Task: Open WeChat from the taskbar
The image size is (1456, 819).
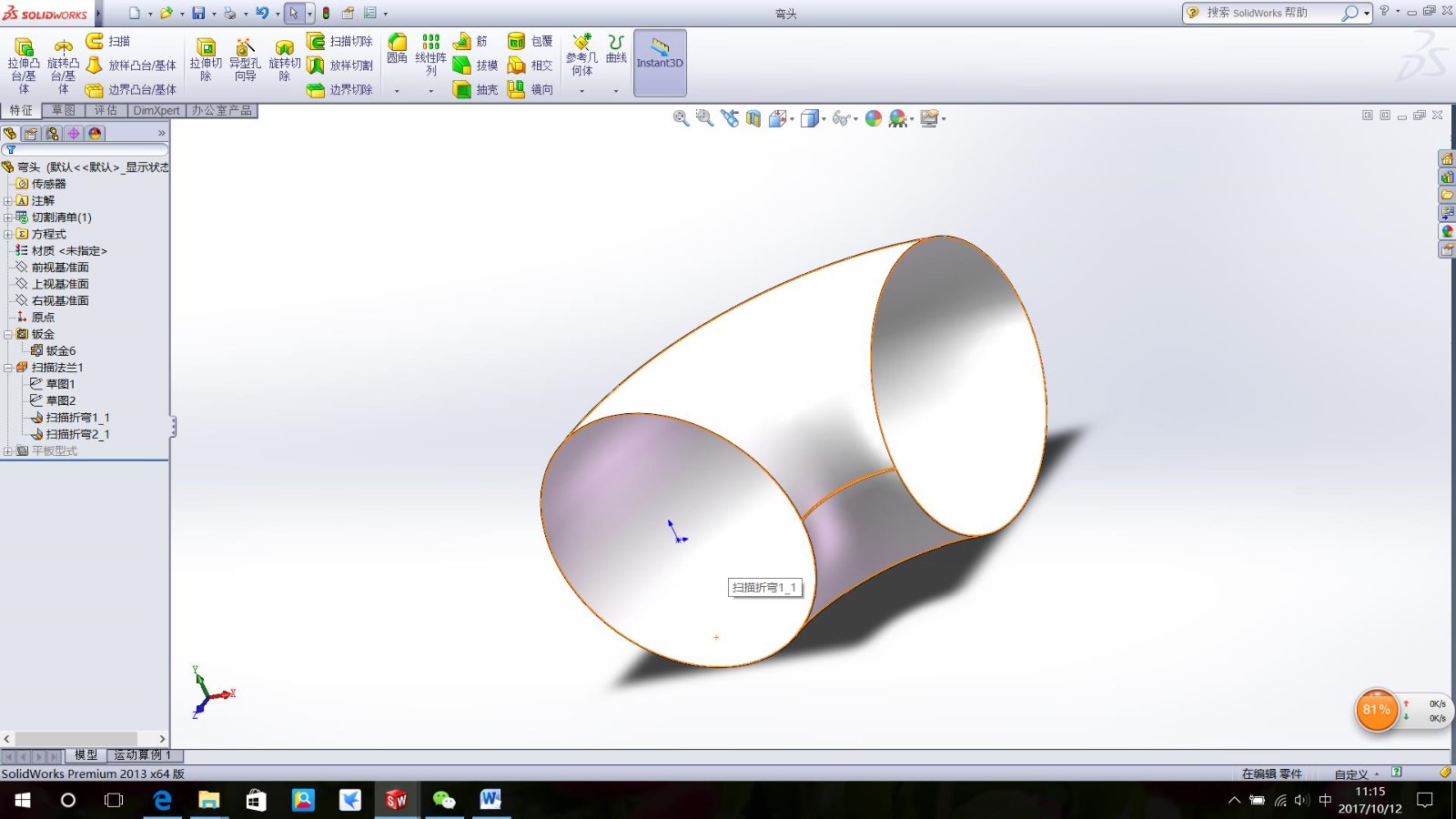Action: [443, 800]
